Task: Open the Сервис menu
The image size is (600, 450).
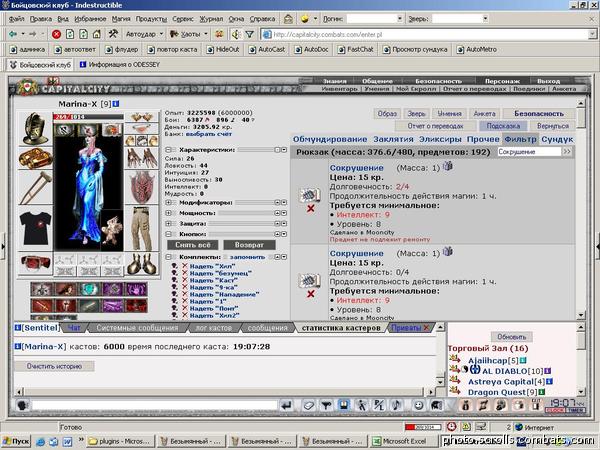Action: pyautogui.click(x=183, y=19)
